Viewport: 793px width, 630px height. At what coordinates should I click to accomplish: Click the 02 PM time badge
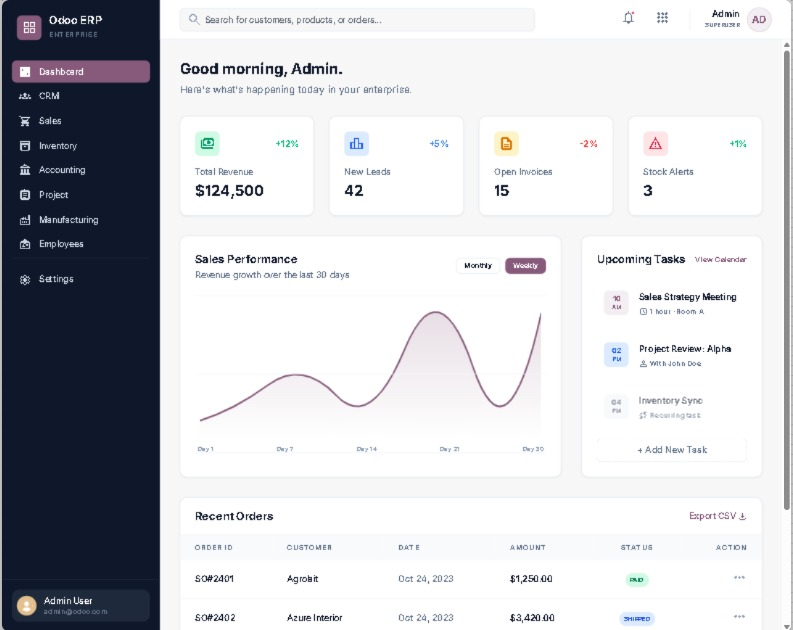pyautogui.click(x=616, y=354)
